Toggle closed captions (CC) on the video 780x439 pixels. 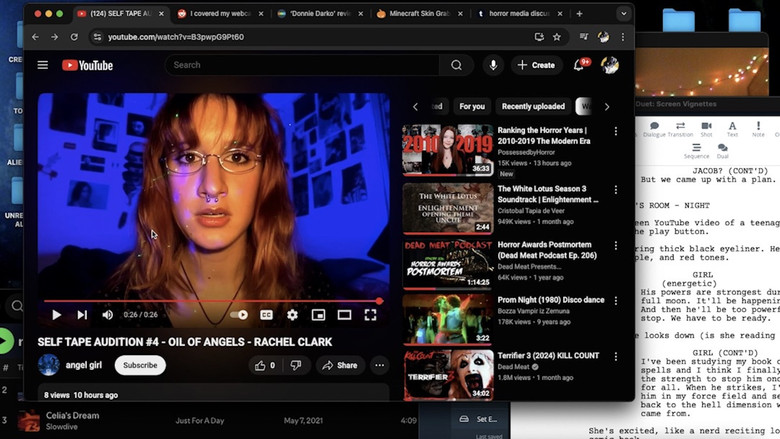(x=266, y=315)
